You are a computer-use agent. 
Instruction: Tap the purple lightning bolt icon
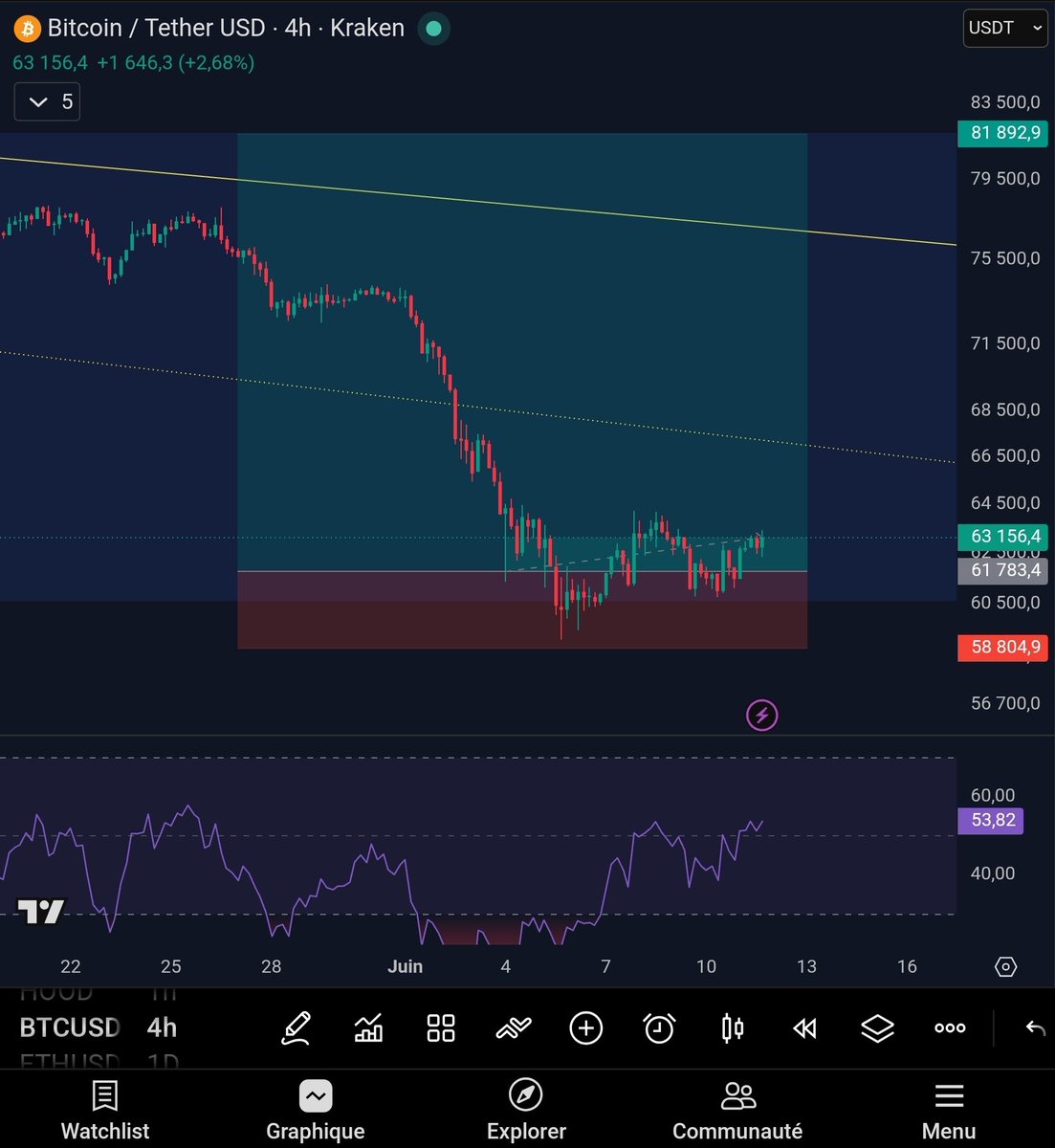pos(761,715)
